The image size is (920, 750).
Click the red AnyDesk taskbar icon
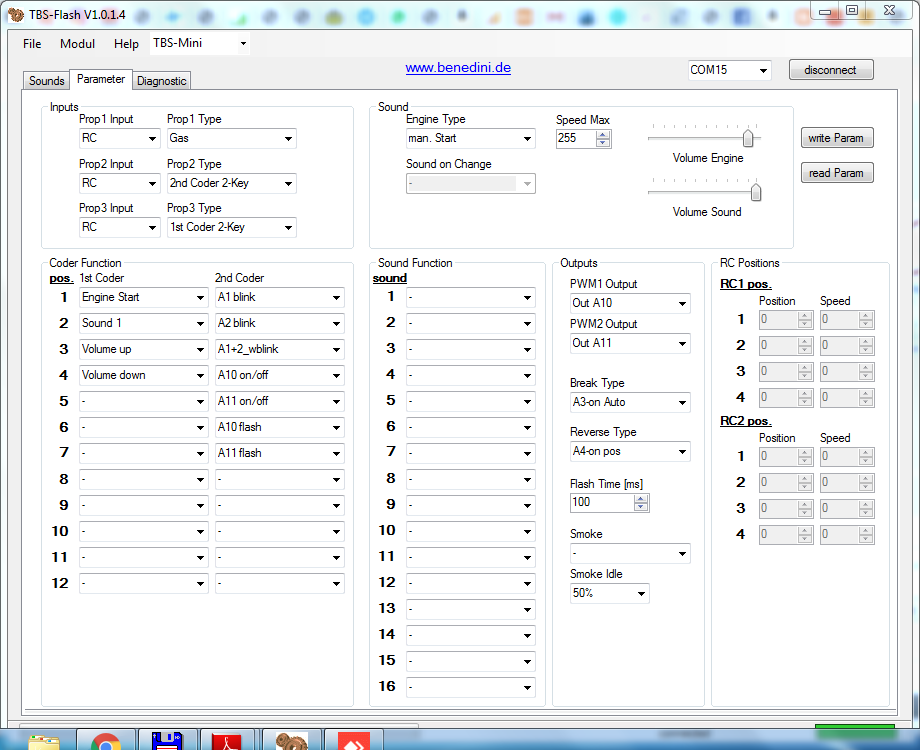click(x=353, y=742)
